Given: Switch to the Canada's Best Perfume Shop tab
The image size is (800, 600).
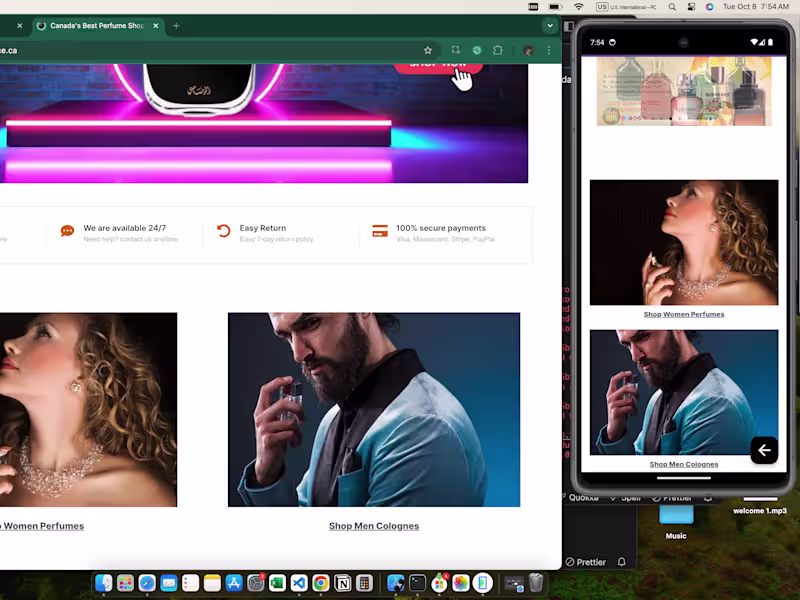Looking at the screenshot, I should (97, 26).
